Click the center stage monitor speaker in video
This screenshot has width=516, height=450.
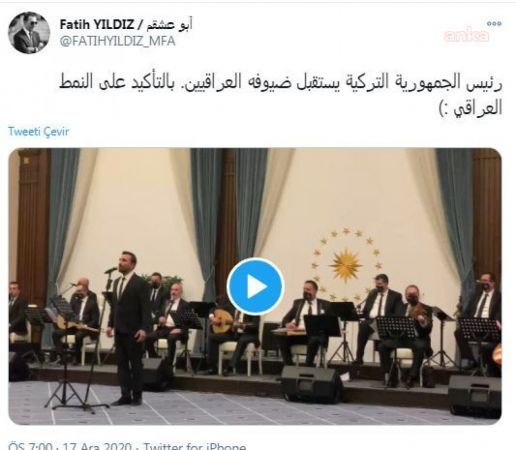tap(312, 383)
